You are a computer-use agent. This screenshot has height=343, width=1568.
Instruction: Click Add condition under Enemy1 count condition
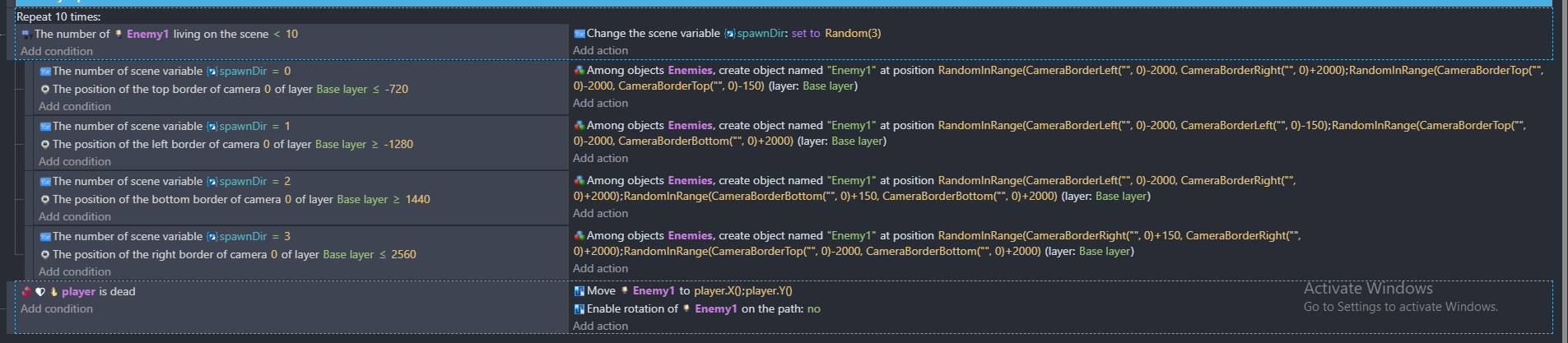tap(57, 51)
